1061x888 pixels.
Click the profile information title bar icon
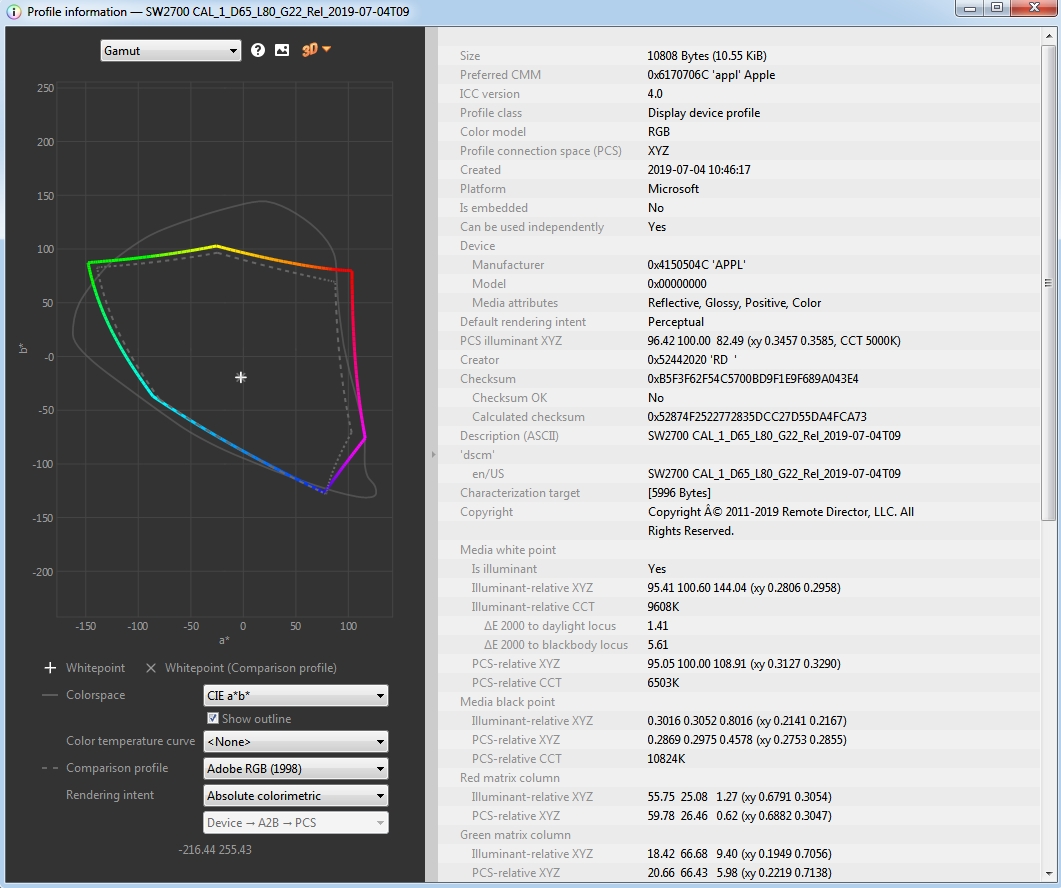click(x=13, y=12)
